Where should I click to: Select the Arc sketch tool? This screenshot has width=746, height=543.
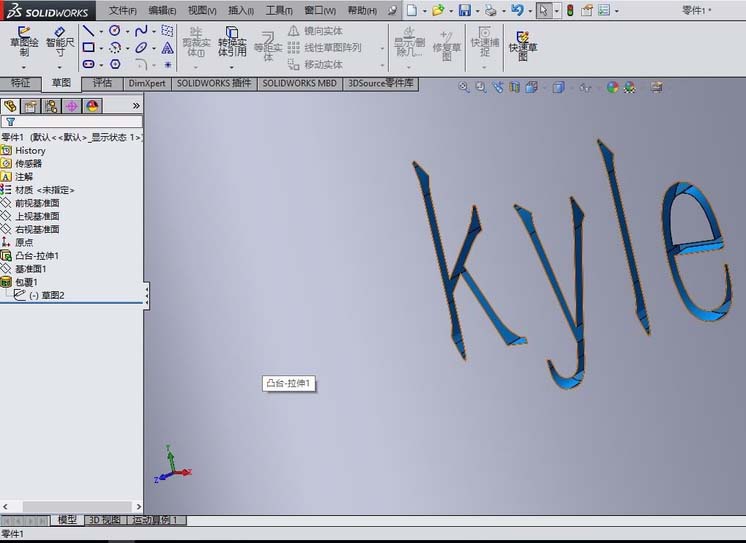point(115,48)
